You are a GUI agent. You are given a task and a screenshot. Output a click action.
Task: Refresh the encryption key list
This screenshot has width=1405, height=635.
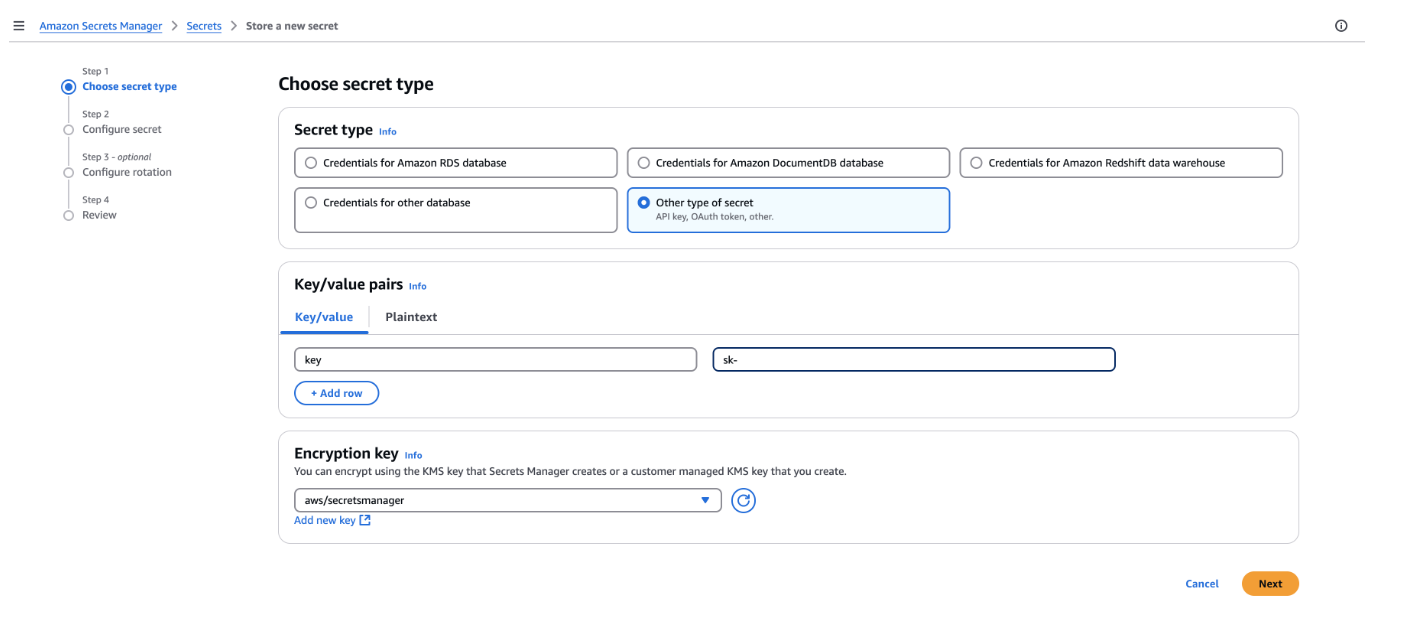click(743, 500)
